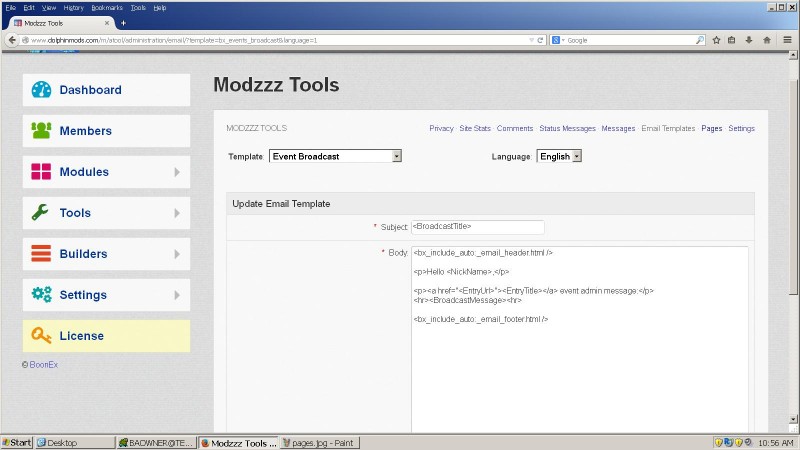
Task: Click into the Body text area
Action: click(x=580, y=339)
